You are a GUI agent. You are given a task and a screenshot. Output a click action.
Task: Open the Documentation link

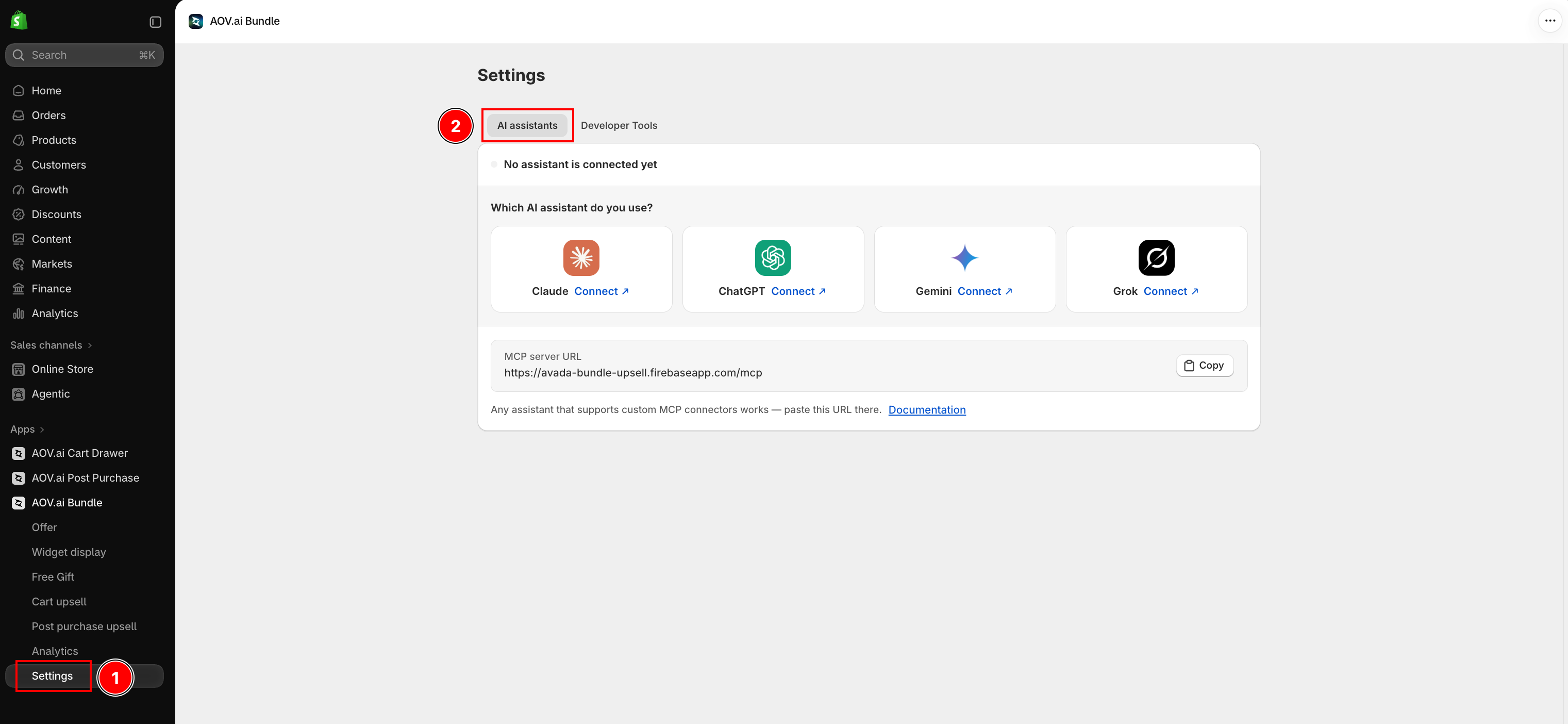(926, 410)
